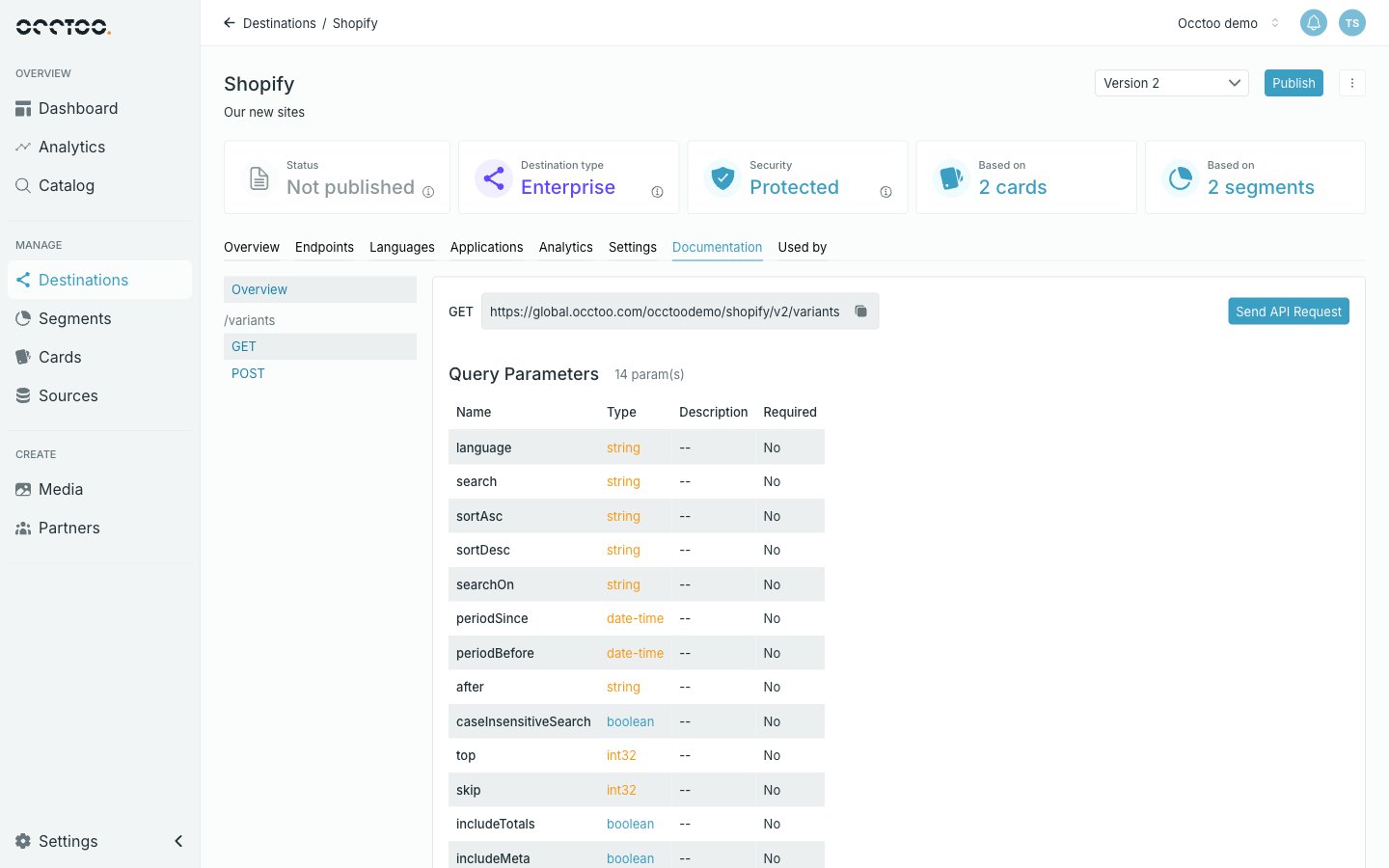Switch to the Overview tab
Viewport: 1389px width, 868px height.
coord(252,248)
